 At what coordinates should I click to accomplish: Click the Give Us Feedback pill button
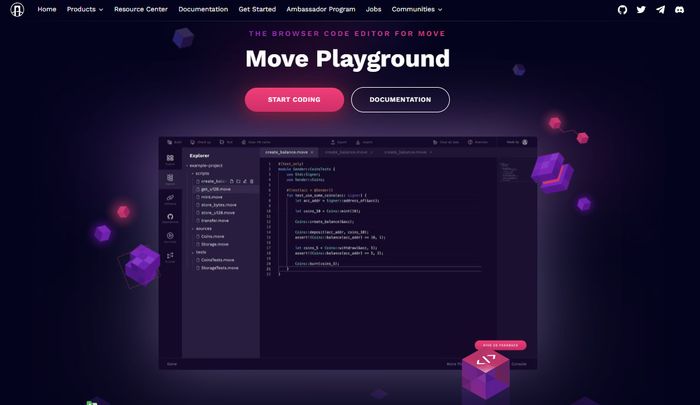click(x=500, y=345)
